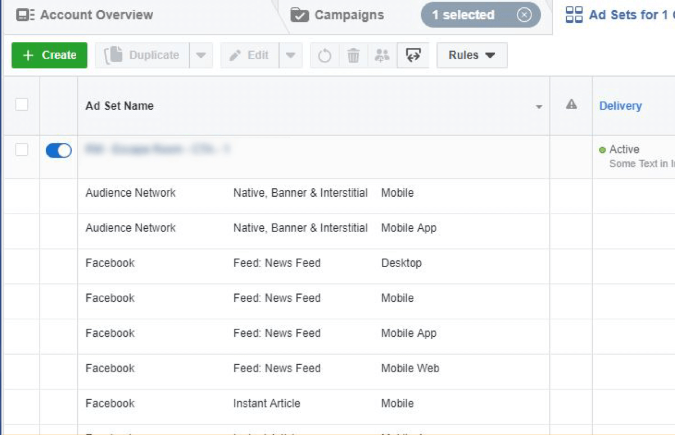The image size is (675, 435).
Task: Switch to the Campaigns tab
Action: tap(337, 15)
